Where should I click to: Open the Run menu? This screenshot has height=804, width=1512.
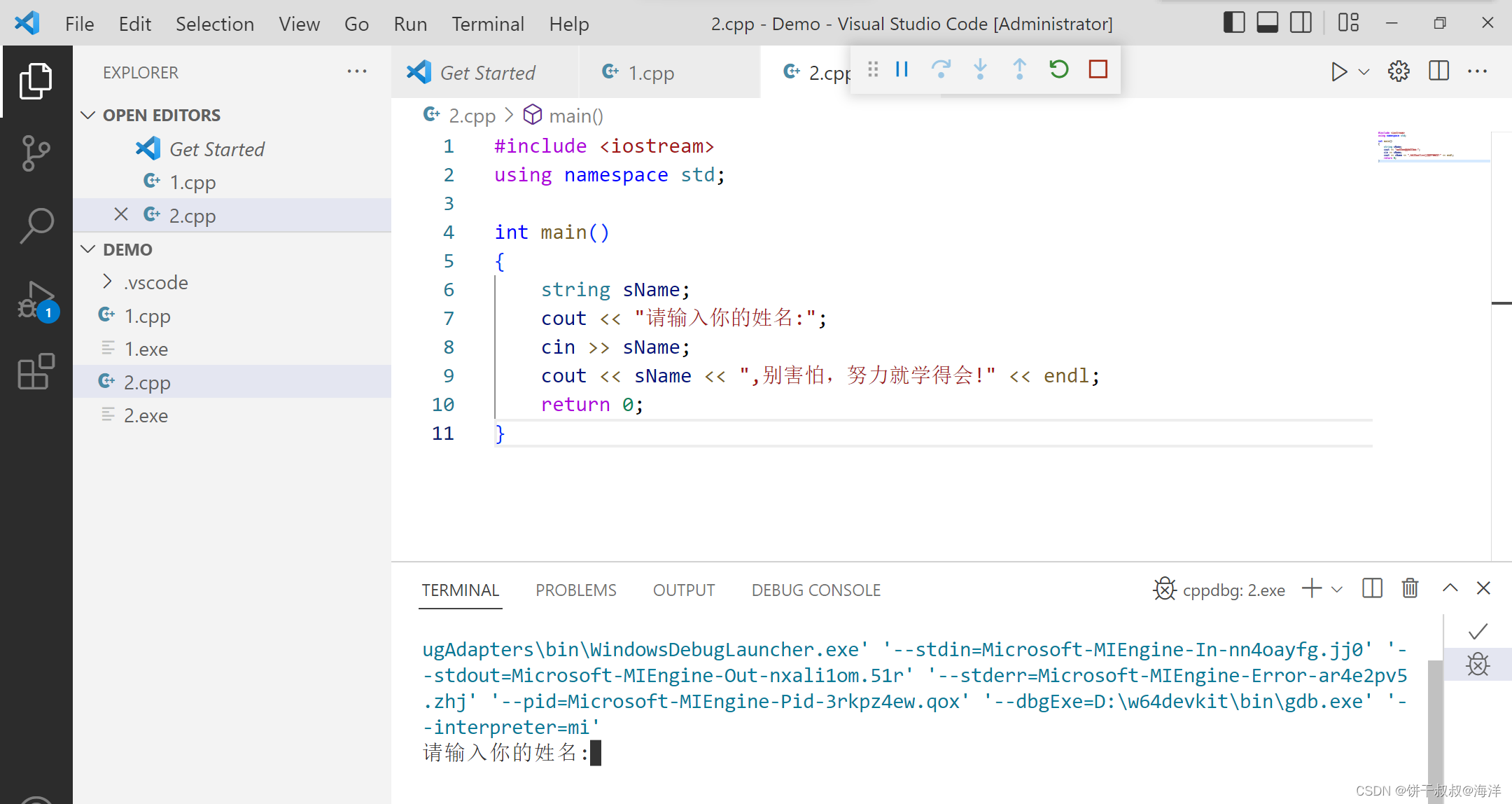[x=410, y=24]
